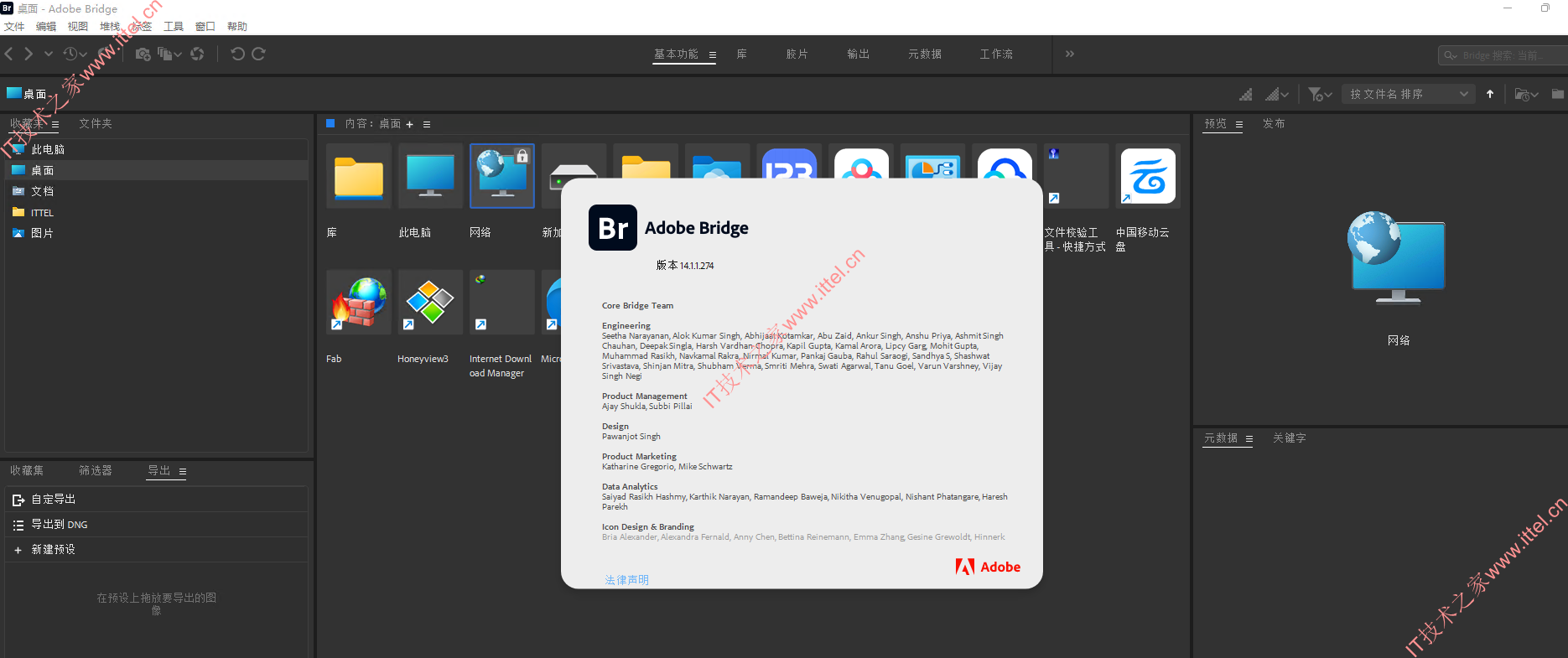Open thumbnail quality options dropdown

click(x=1277, y=94)
